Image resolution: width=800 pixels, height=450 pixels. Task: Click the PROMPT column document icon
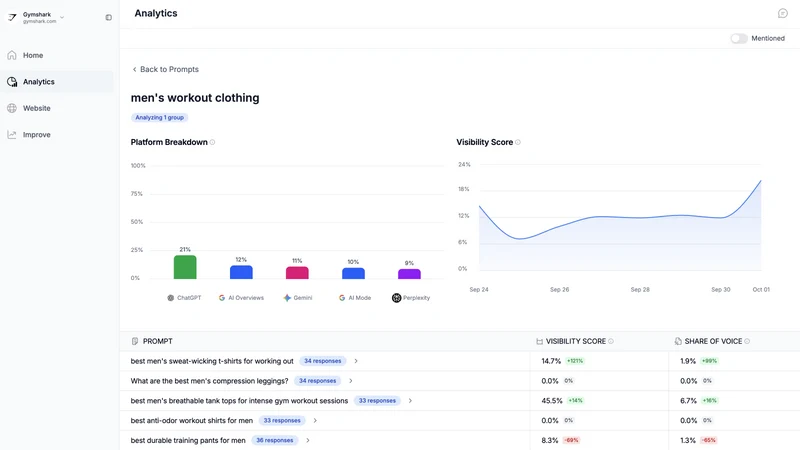coord(135,341)
